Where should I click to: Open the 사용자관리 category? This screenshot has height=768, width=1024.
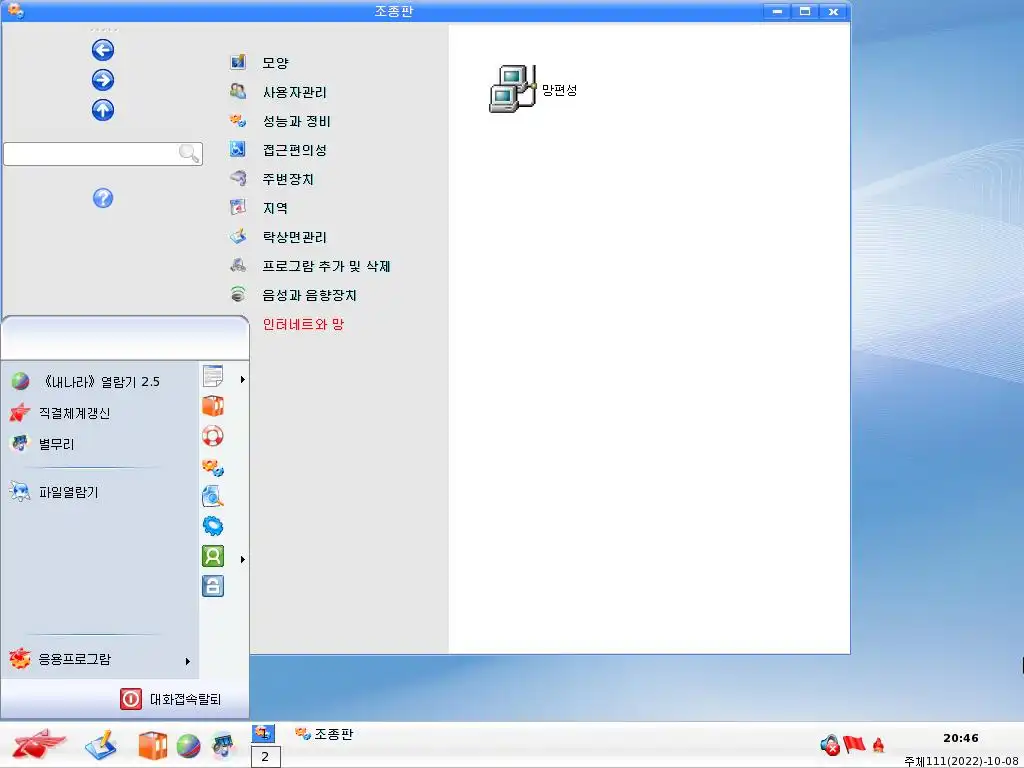click(x=295, y=92)
